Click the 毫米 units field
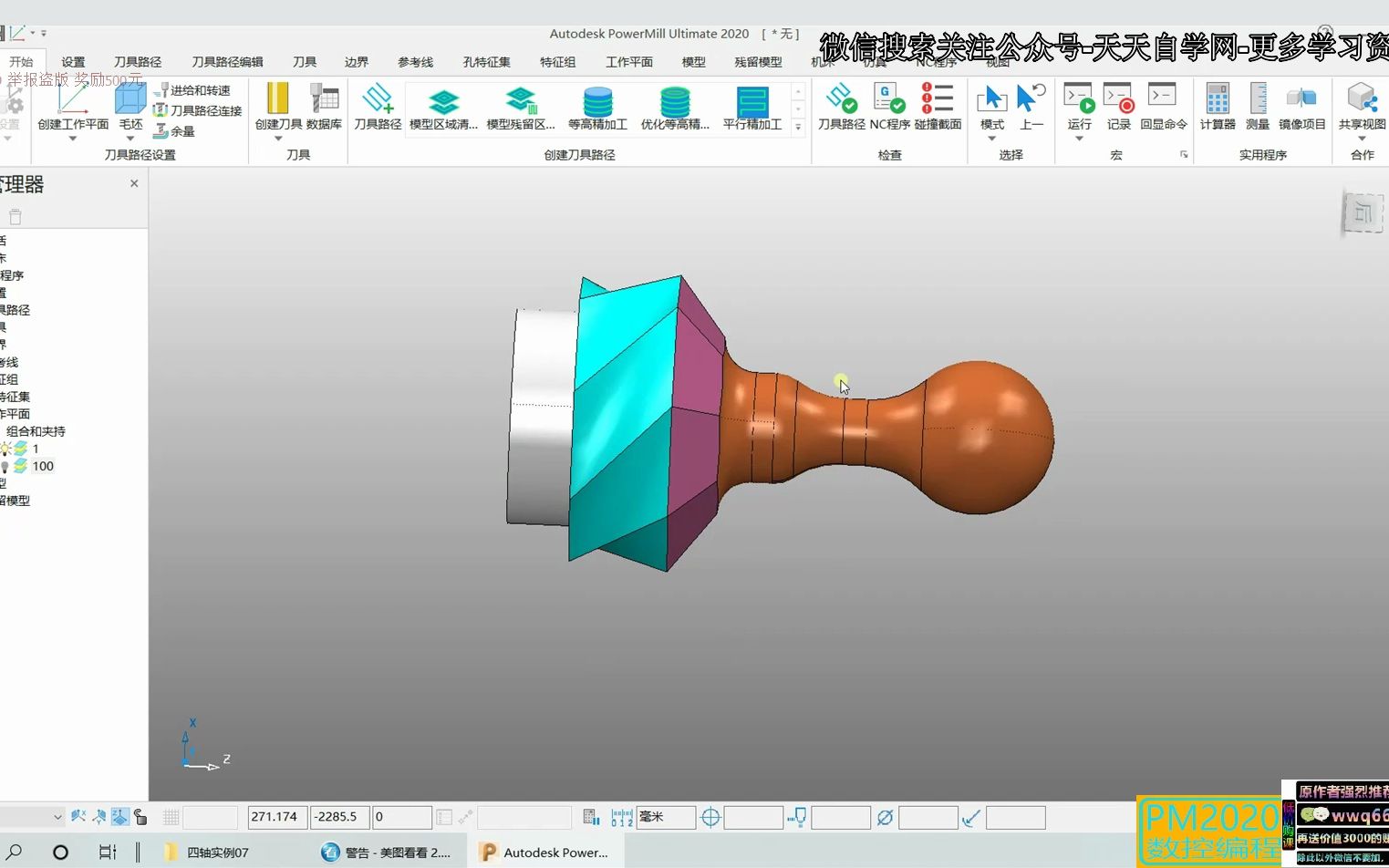Screen dimensions: 1389x868 [x=665, y=817]
